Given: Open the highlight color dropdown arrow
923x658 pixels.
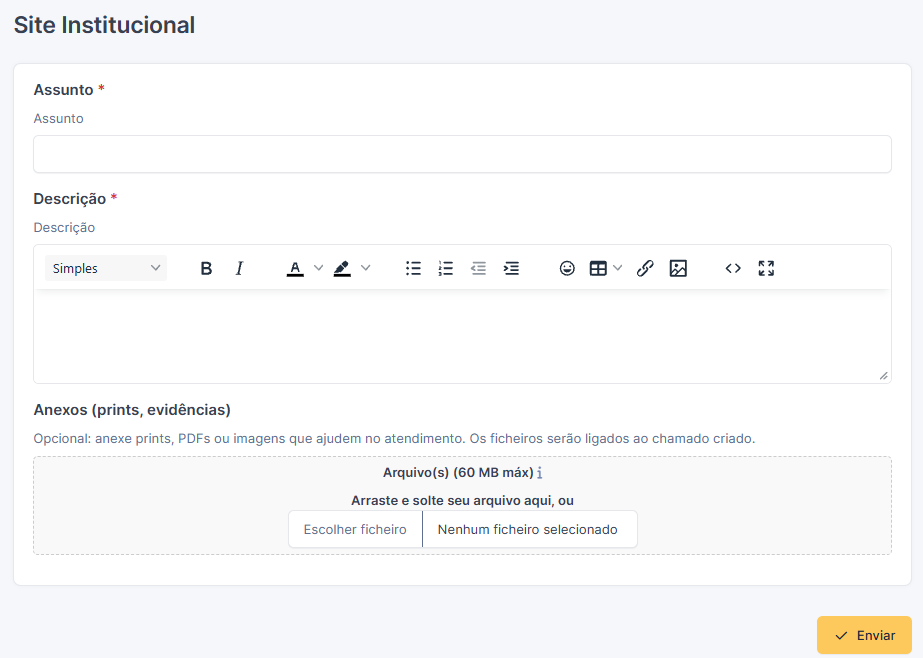Looking at the screenshot, I should tap(366, 268).
